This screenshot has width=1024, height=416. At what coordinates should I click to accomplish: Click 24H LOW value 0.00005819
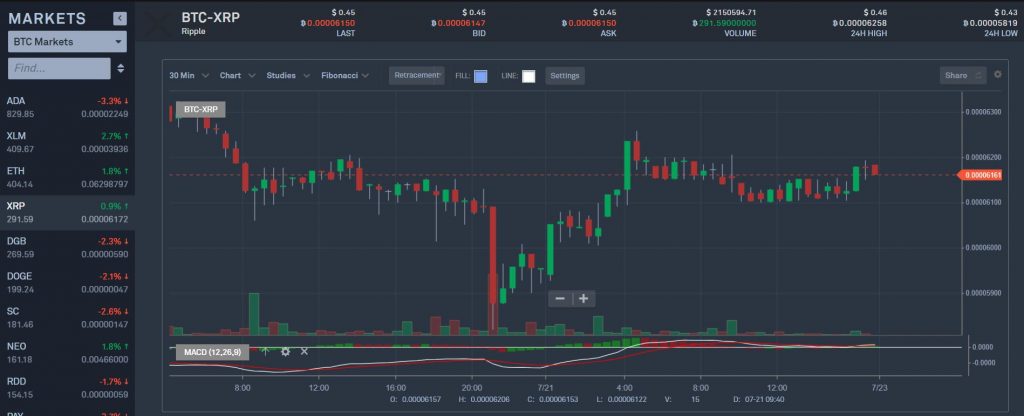(989, 23)
